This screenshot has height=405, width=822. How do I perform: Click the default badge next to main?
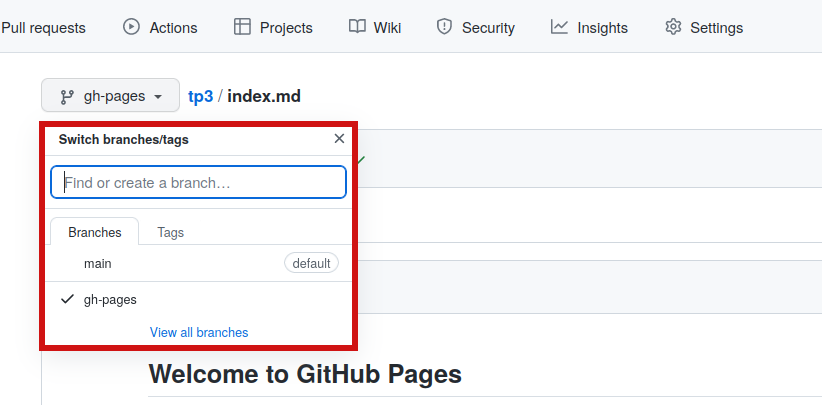[x=311, y=263]
